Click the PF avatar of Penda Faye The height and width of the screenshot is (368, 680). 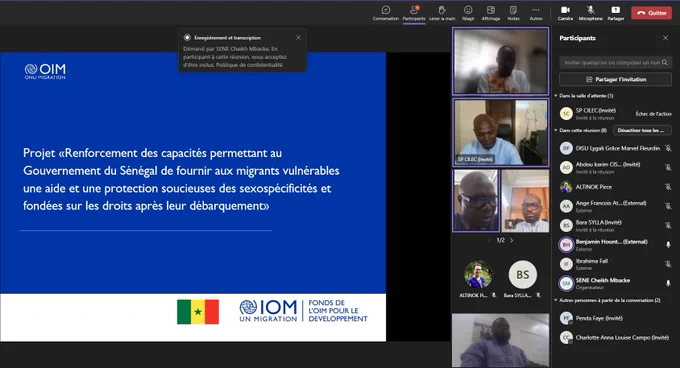coord(566,318)
